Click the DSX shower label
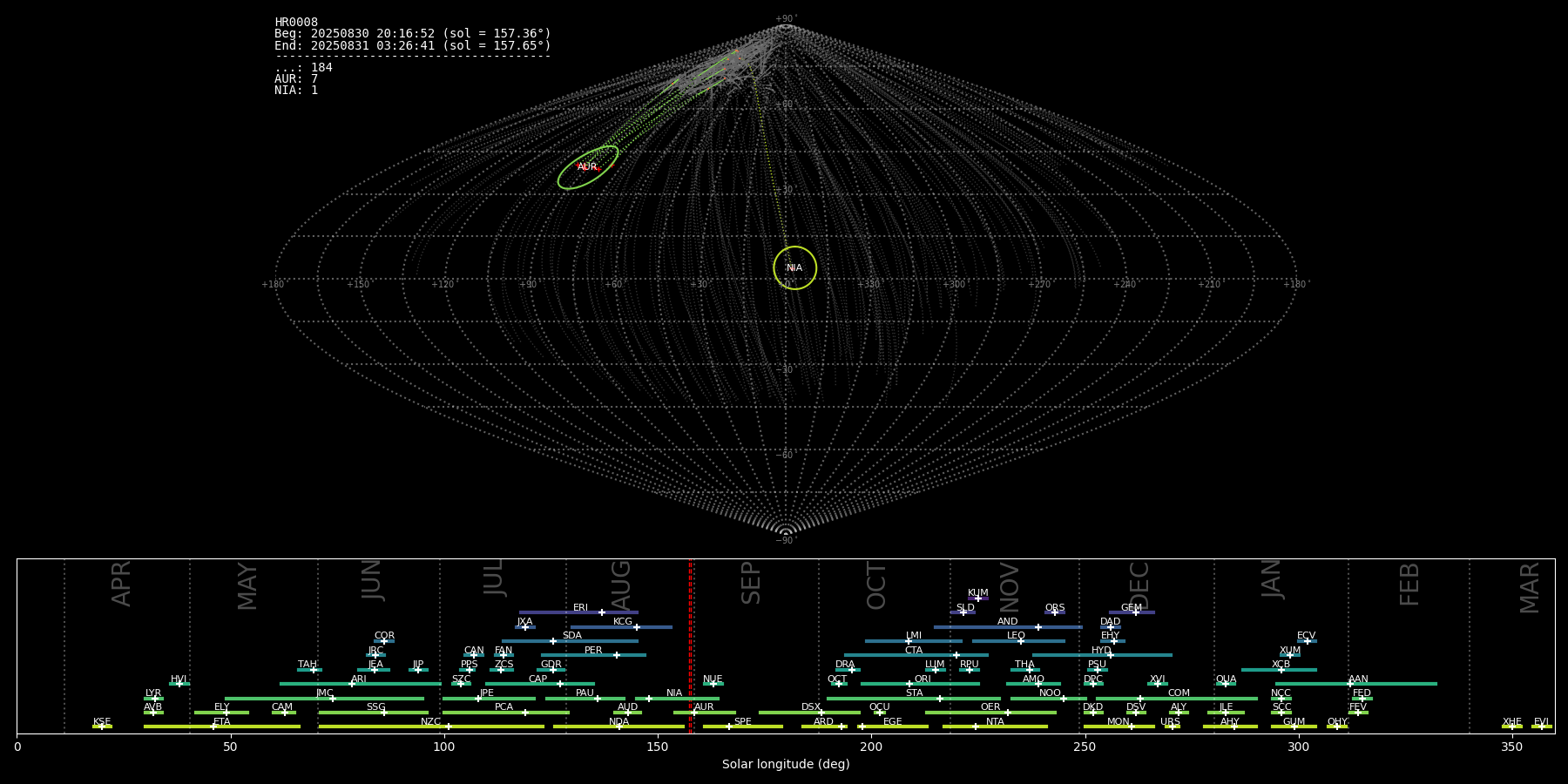 click(x=811, y=707)
